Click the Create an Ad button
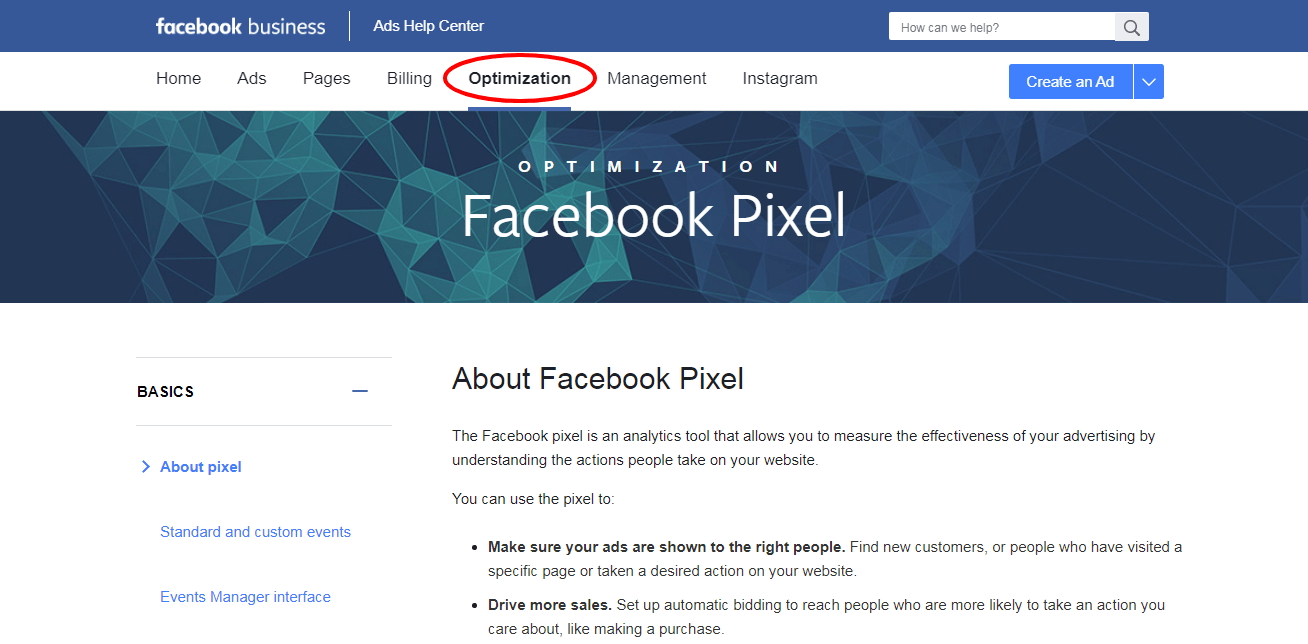1308x644 pixels. 1070,82
